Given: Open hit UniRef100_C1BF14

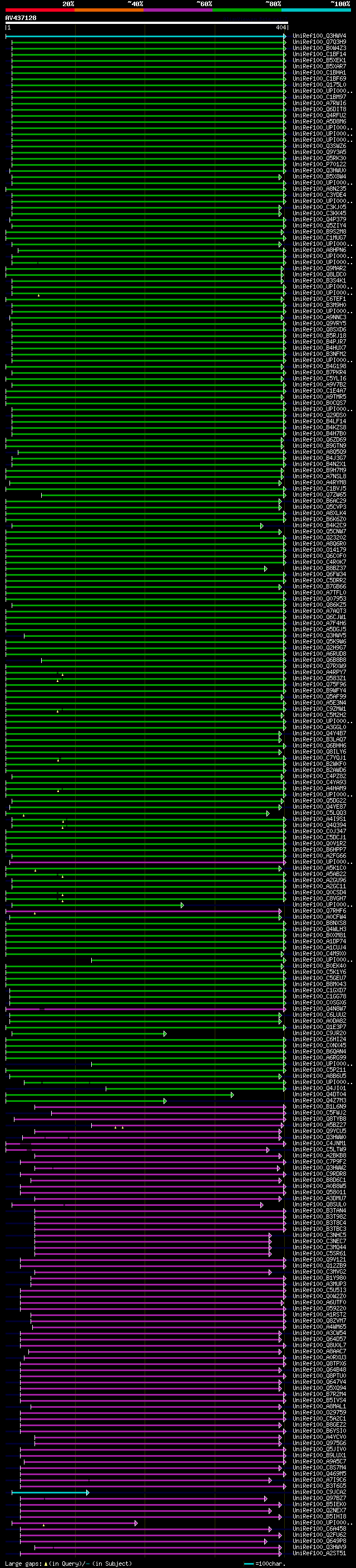Looking at the screenshot, I should [319, 54].
